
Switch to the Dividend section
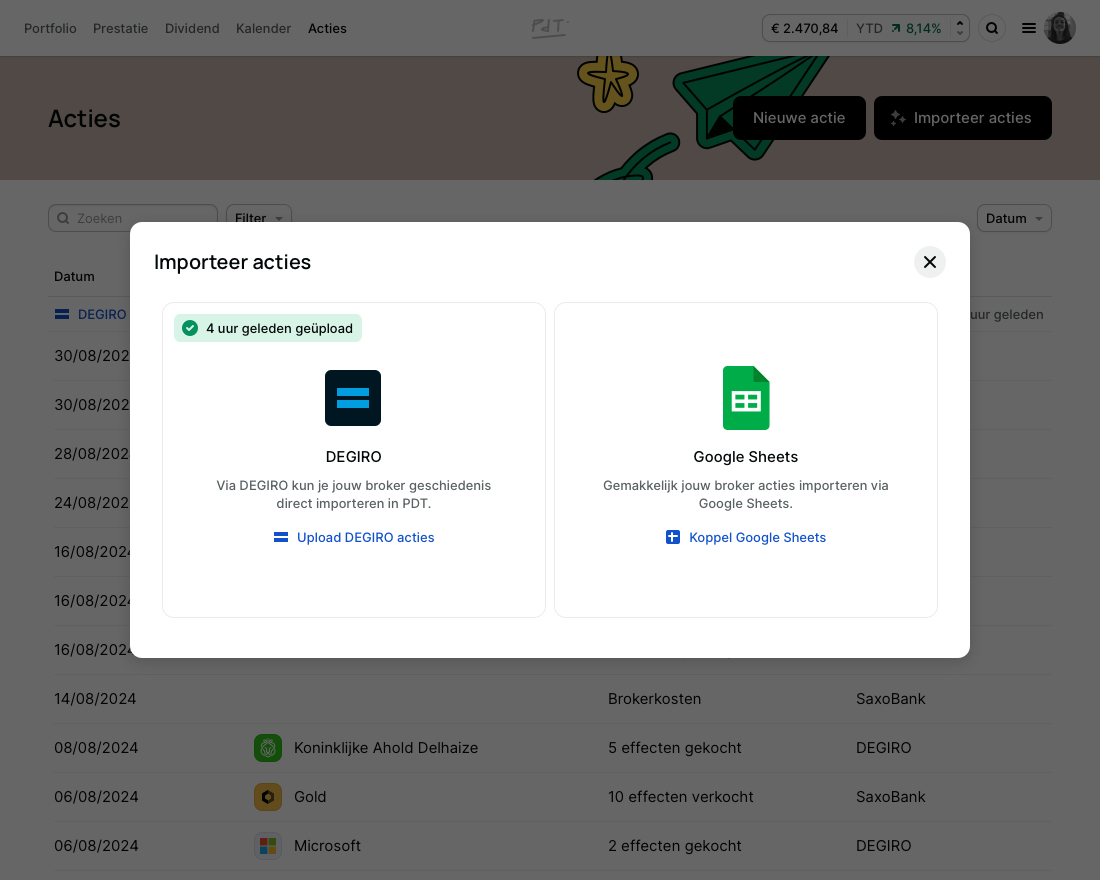point(192,28)
